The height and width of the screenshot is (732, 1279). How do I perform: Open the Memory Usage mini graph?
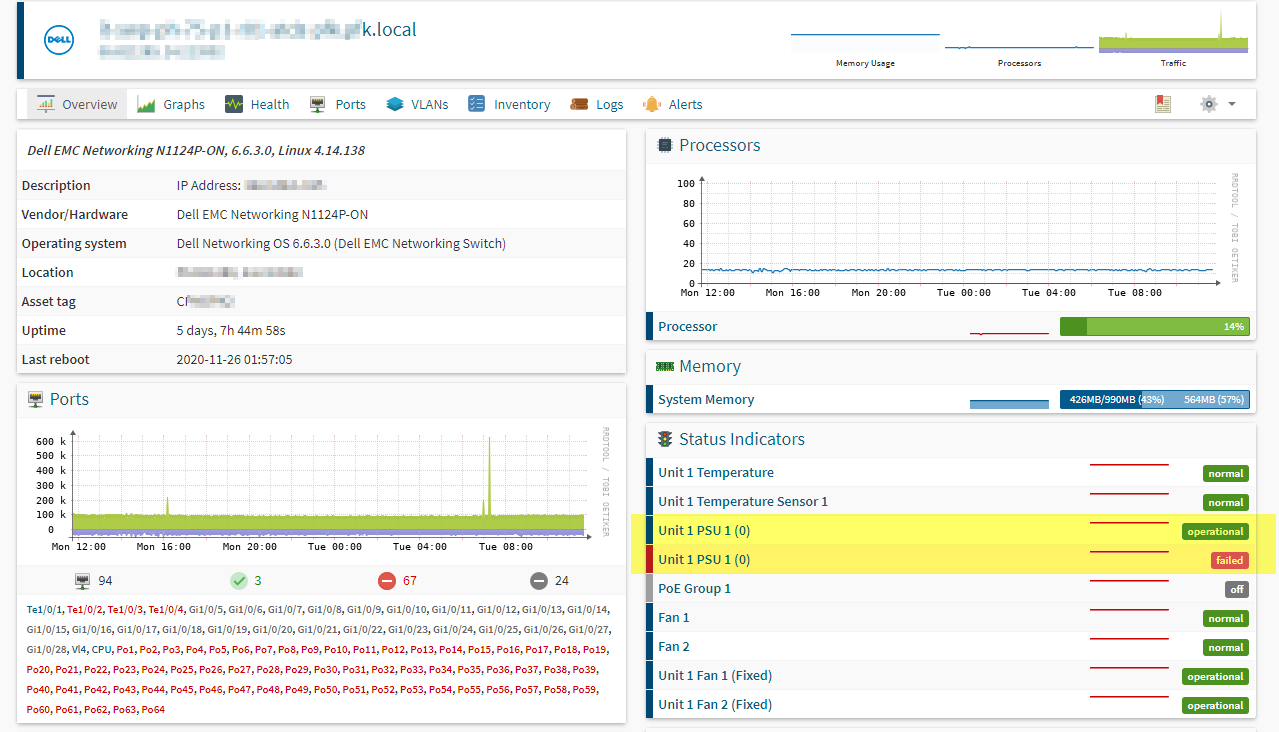coord(865,40)
